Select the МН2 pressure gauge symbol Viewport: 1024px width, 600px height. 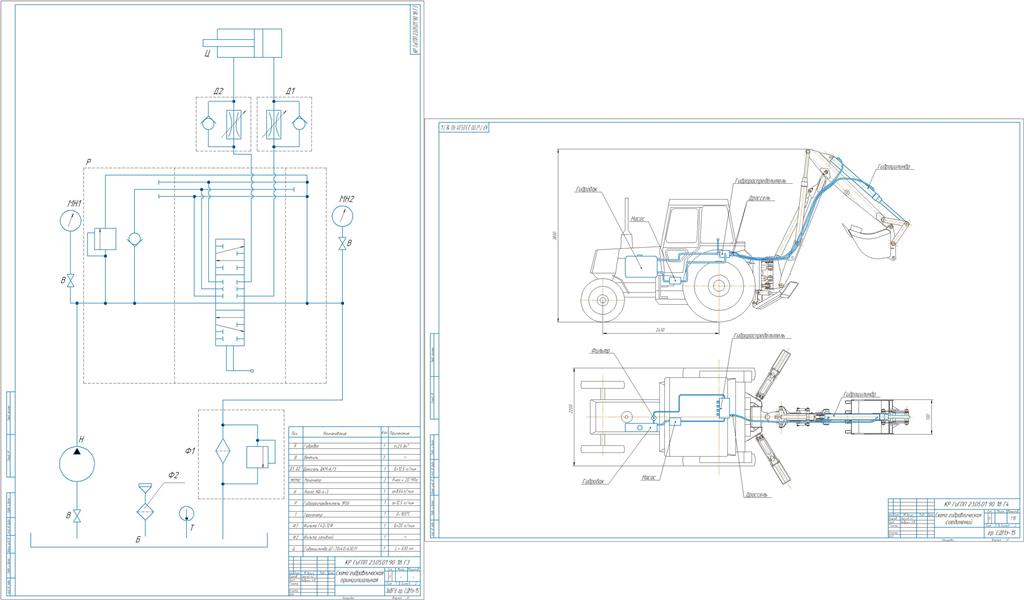[342, 215]
